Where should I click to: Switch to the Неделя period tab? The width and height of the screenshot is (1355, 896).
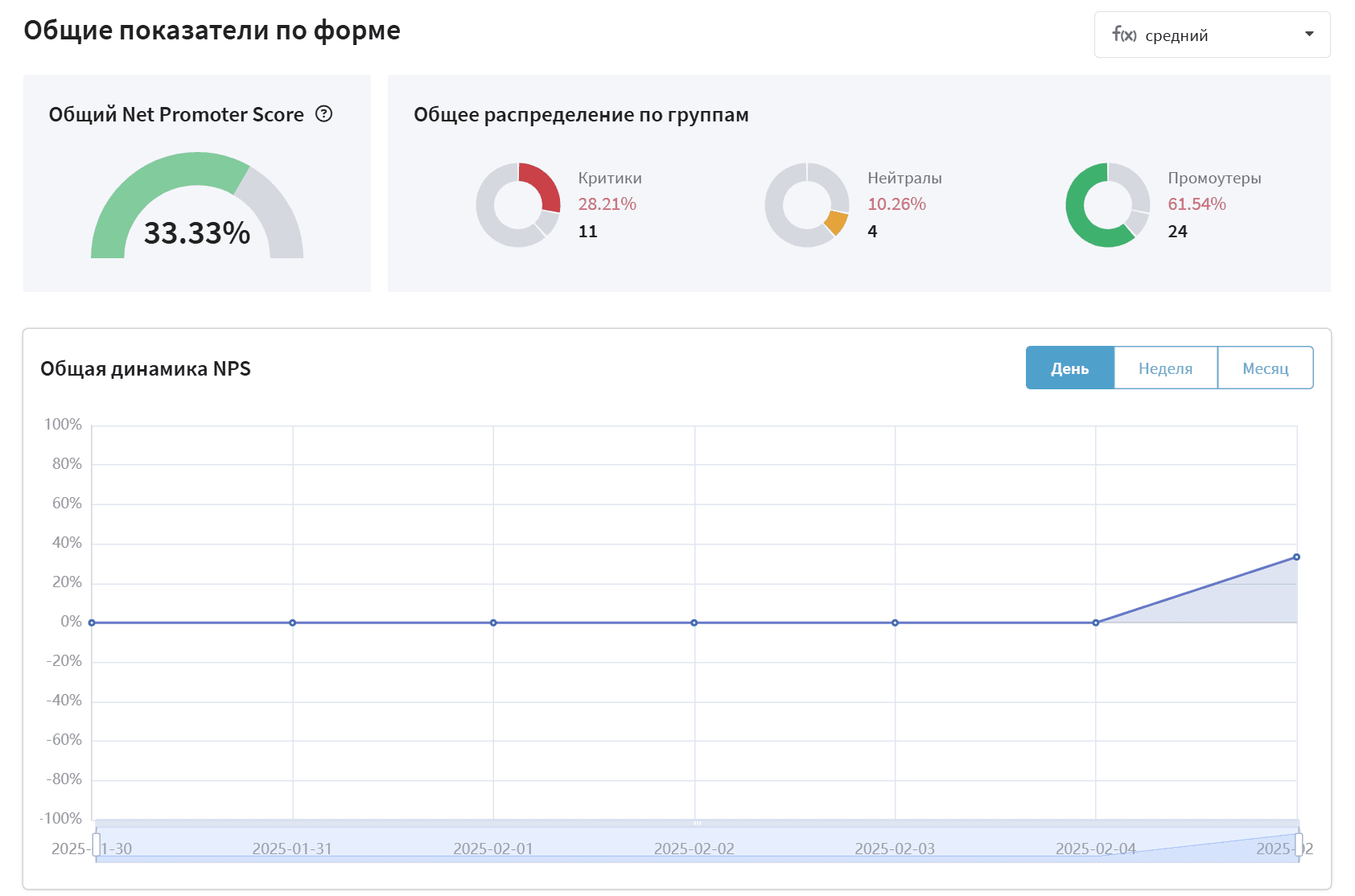point(1165,368)
